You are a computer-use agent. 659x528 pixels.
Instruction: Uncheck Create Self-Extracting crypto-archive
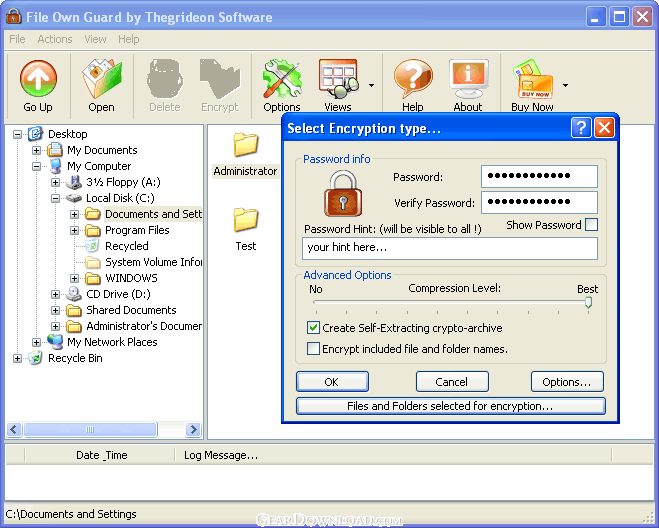click(313, 327)
